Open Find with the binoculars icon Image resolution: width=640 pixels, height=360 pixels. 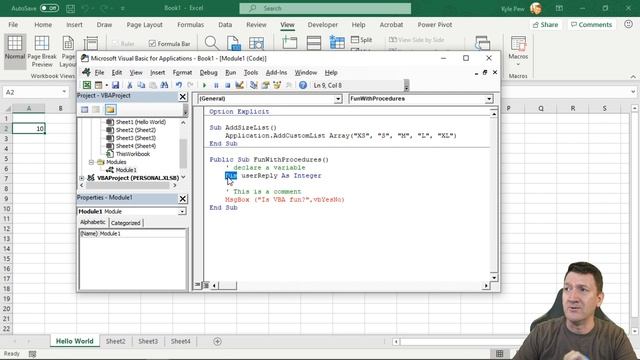164,85
